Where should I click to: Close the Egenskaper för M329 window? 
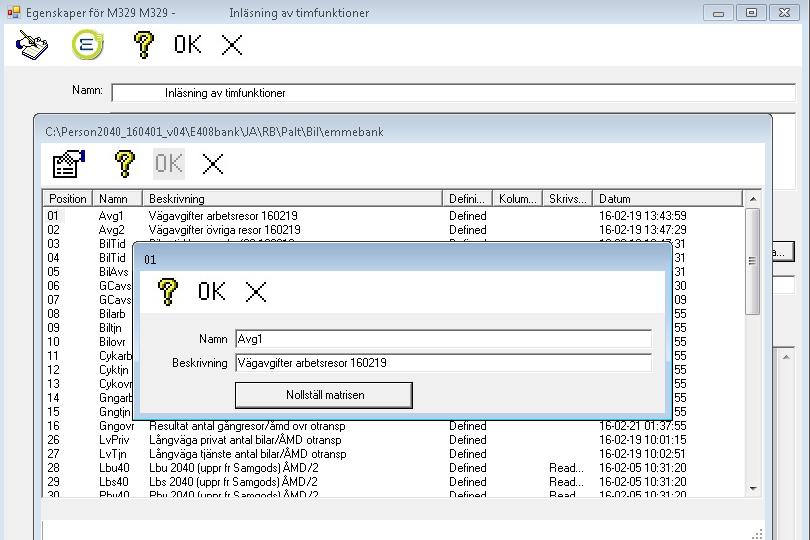click(x=784, y=12)
